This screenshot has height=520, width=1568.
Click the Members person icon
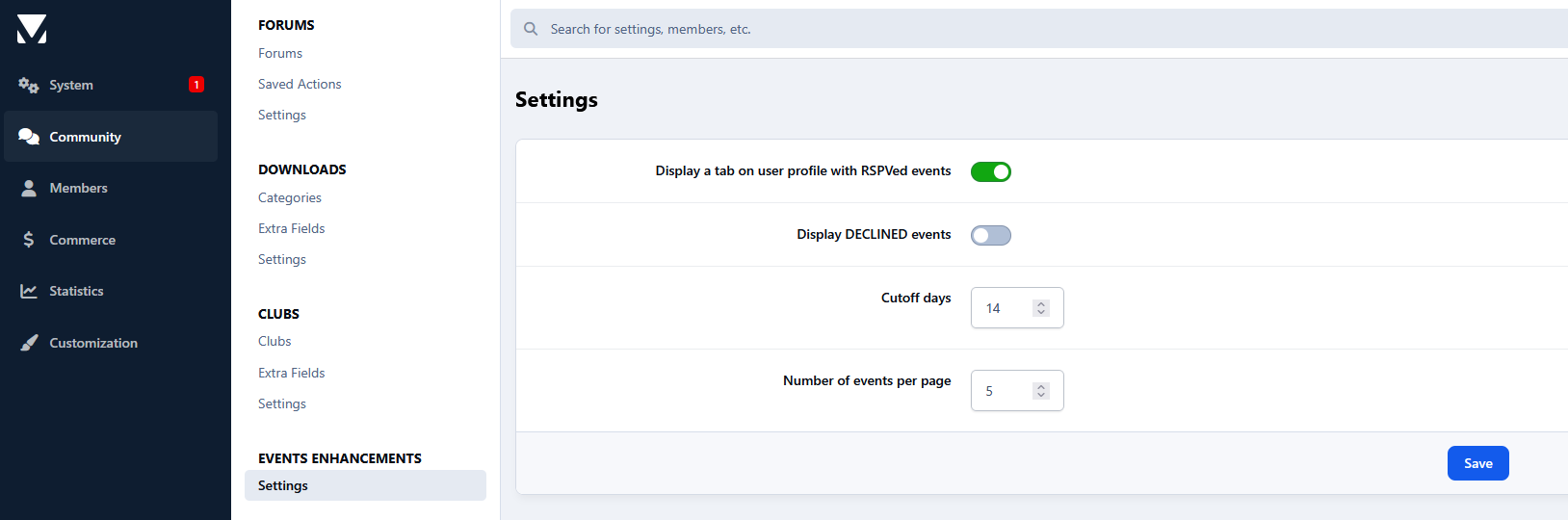[29, 188]
